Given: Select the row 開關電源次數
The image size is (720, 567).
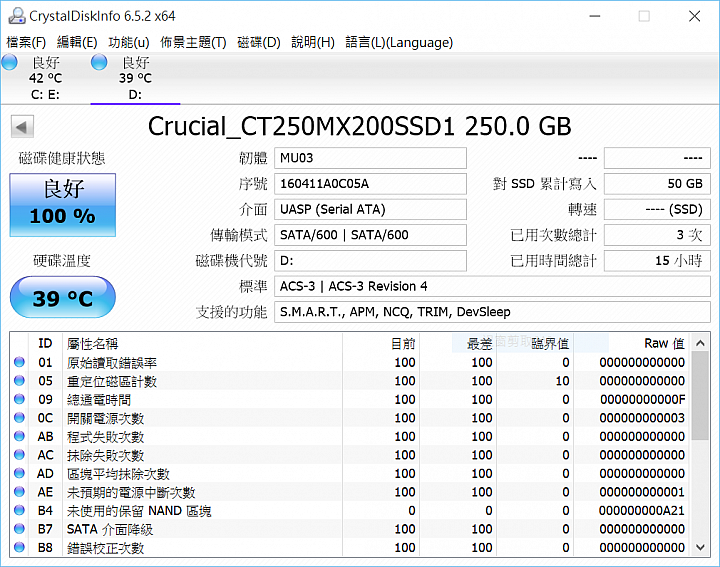Looking at the screenshot, I should 350,418.
